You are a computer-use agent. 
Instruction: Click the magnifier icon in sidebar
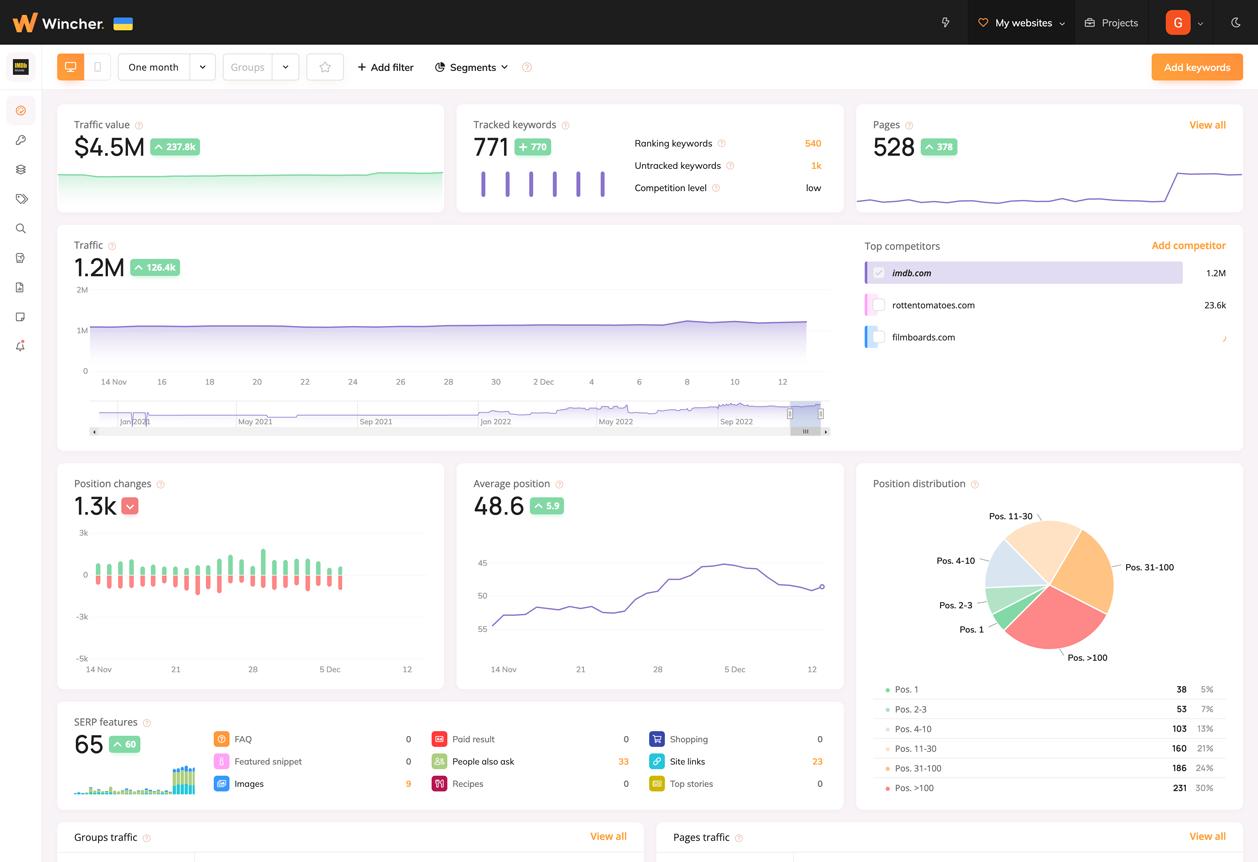pyautogui.click(x=20, y=229)
